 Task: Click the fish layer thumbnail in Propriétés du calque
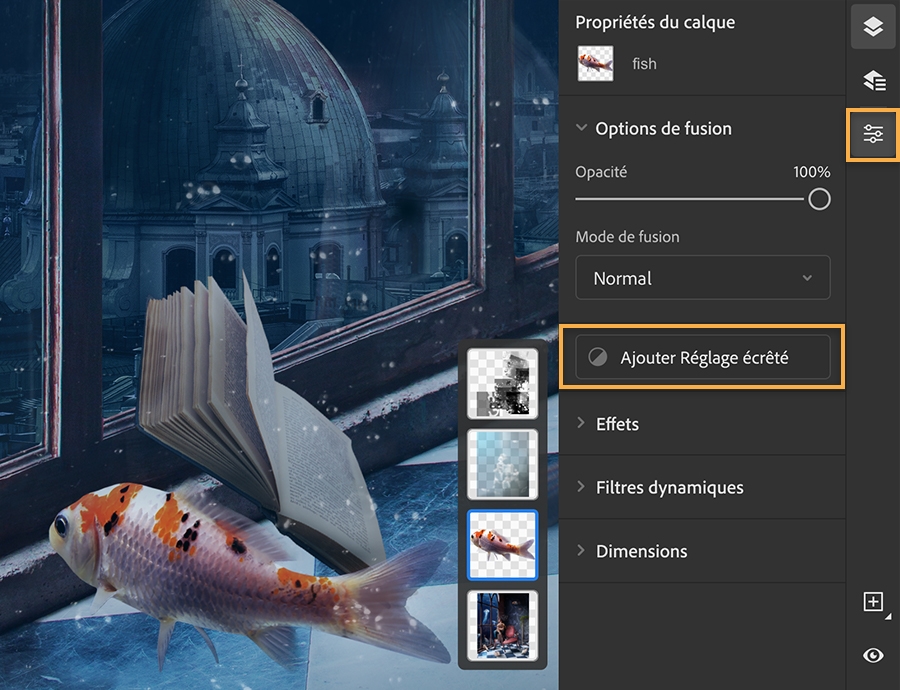coord(595,63)
